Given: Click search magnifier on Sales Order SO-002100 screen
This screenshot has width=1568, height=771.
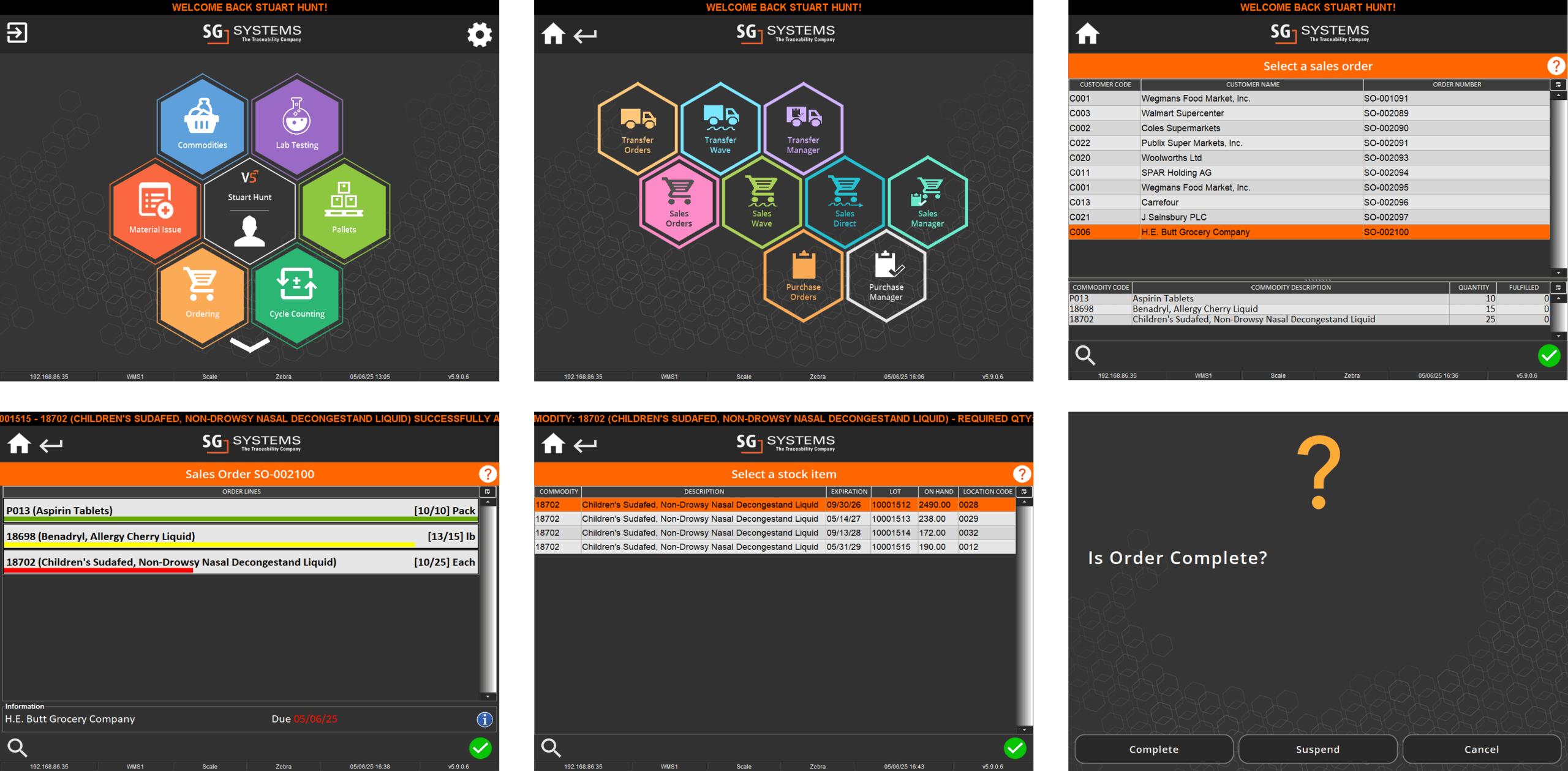Looking at the screenshot, I should pyautogui.click(x=17, y=748).
